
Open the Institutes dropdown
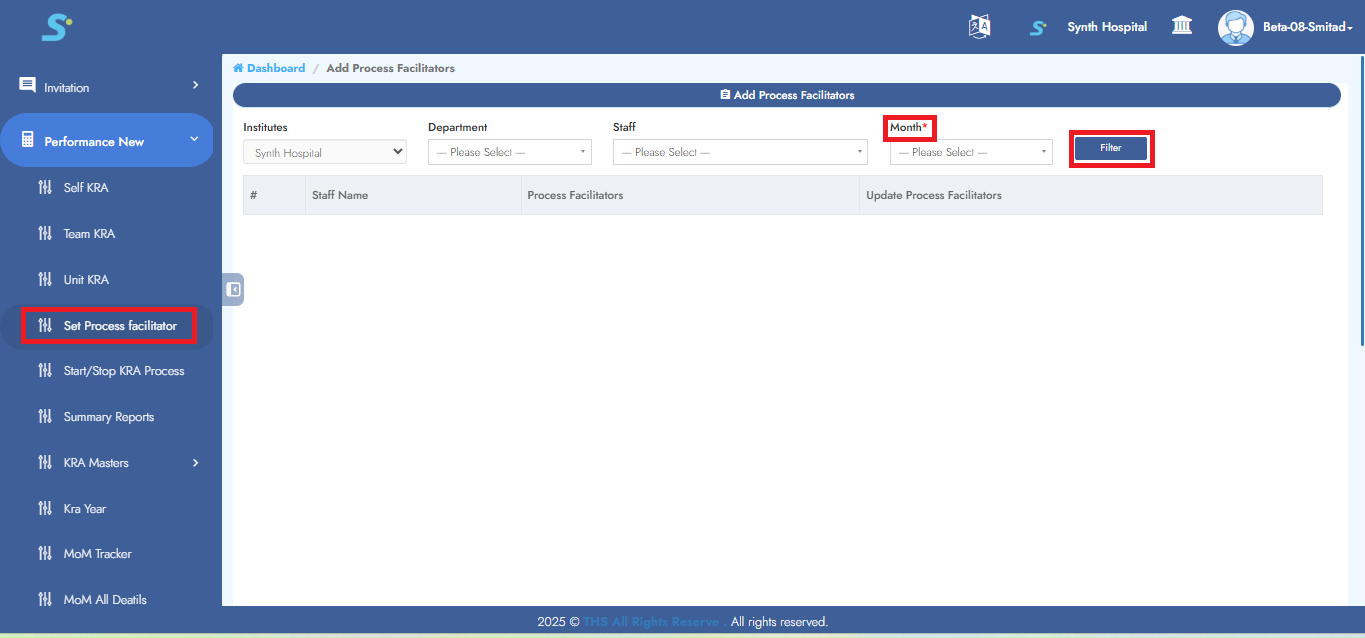[325, 152]
